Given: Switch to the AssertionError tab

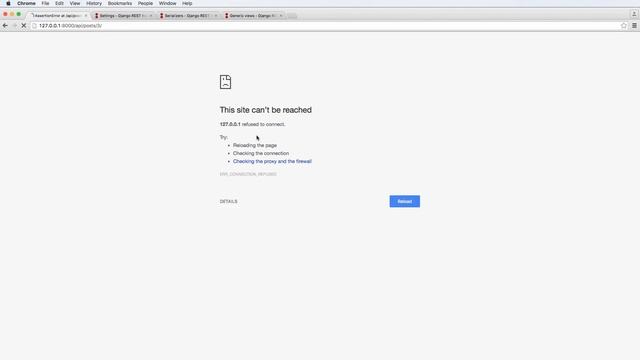Looking at the screenshot, I should [x=57, y=16].
